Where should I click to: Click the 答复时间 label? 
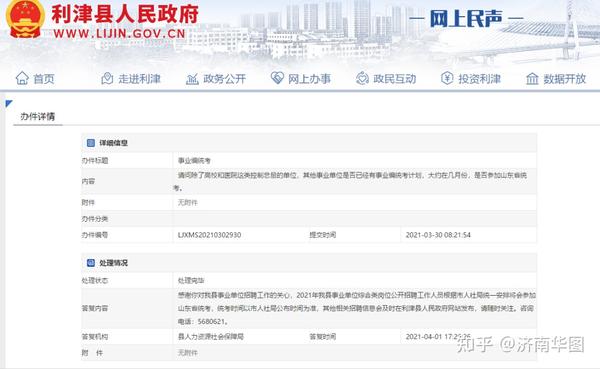pyautogui.click(x=323, y=337)
